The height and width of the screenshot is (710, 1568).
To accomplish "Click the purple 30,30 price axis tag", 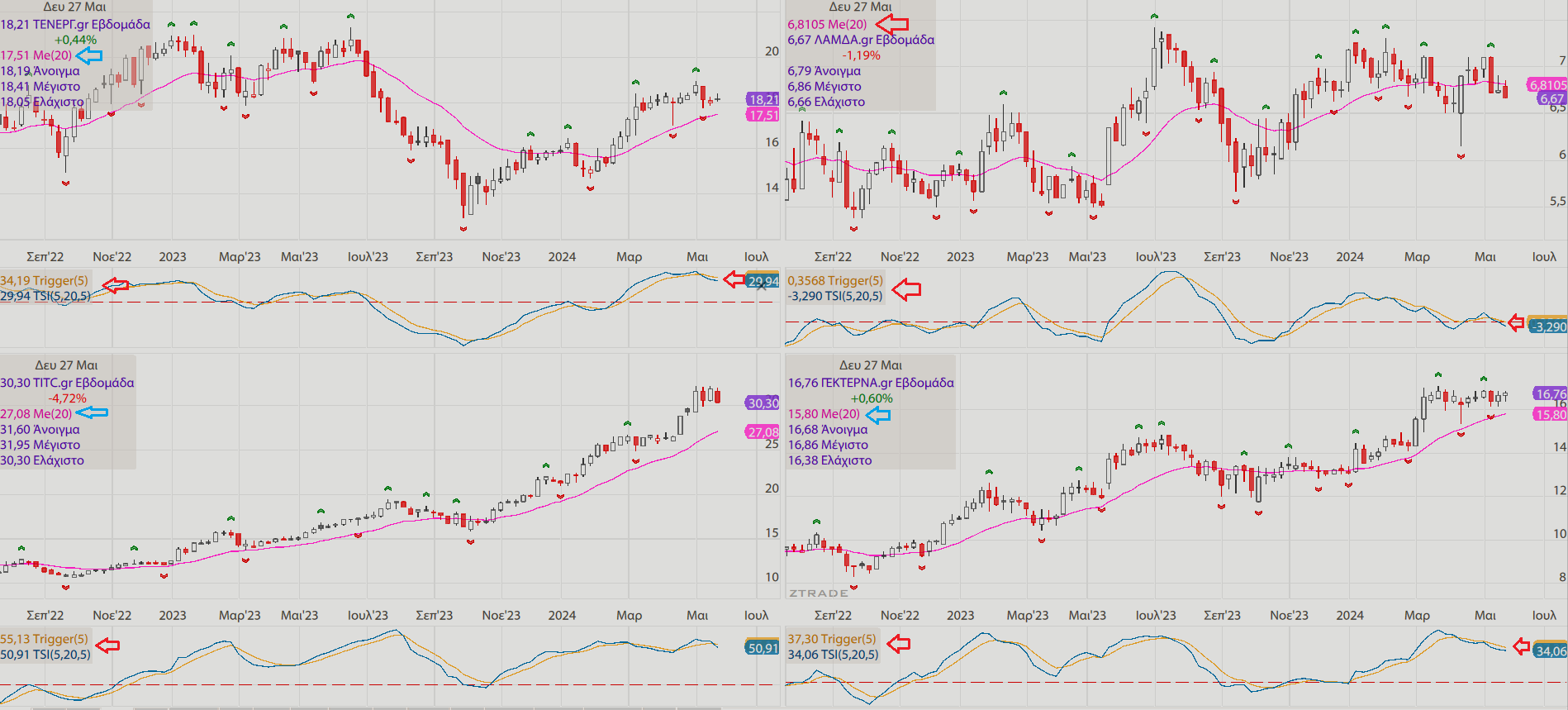I will click(763, 403).
